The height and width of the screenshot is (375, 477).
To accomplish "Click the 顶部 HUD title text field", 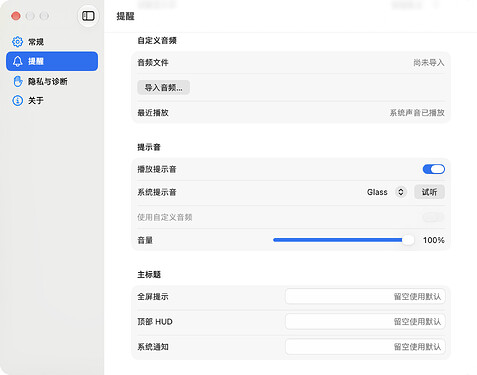I will coord(365,321).
